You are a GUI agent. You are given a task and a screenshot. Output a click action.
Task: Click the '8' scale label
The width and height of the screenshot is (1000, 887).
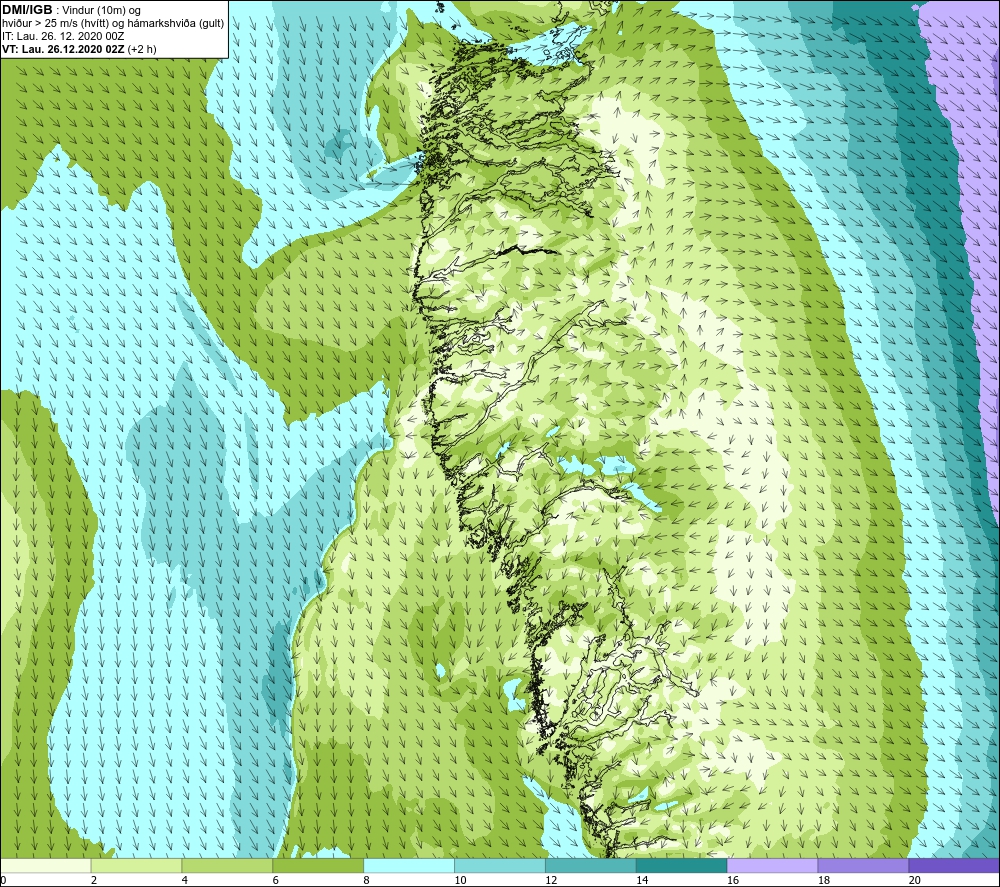366,880
